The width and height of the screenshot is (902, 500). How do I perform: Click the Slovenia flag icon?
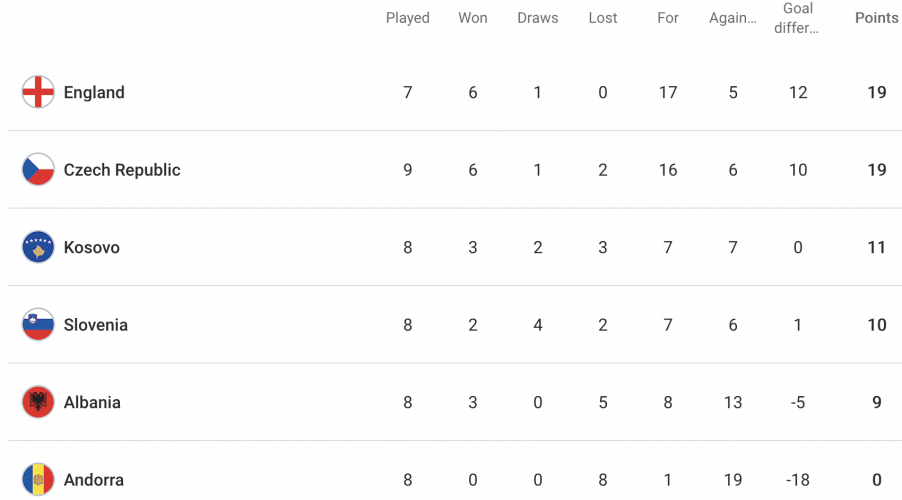pos(38,325)
